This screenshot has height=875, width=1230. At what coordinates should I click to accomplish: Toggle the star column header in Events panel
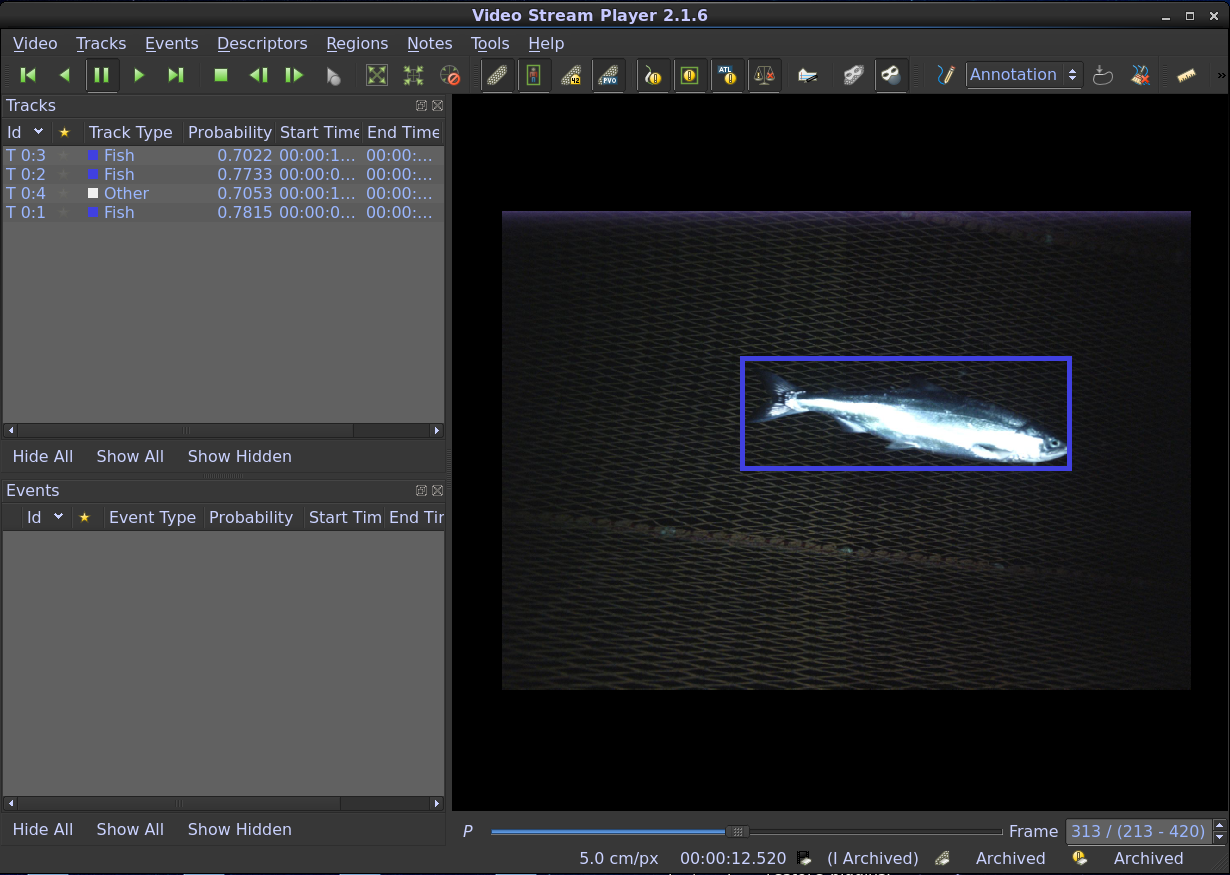(x=85, y=517)
